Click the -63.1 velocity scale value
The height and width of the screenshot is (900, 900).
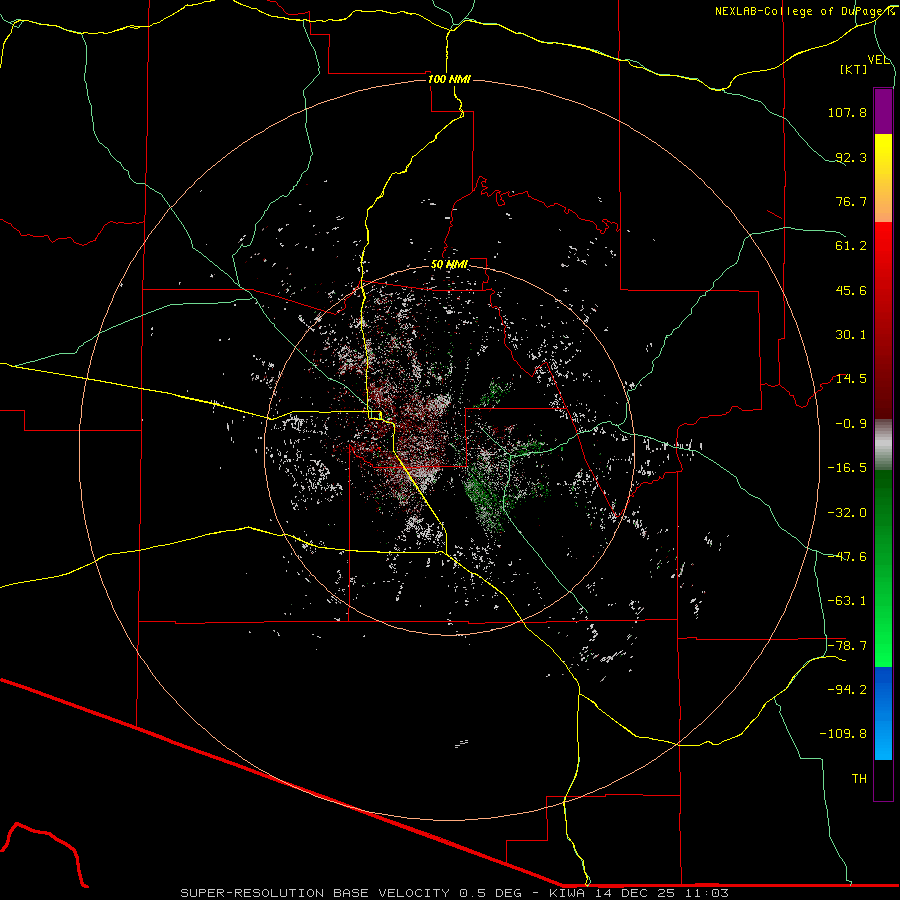coord(847,601)
